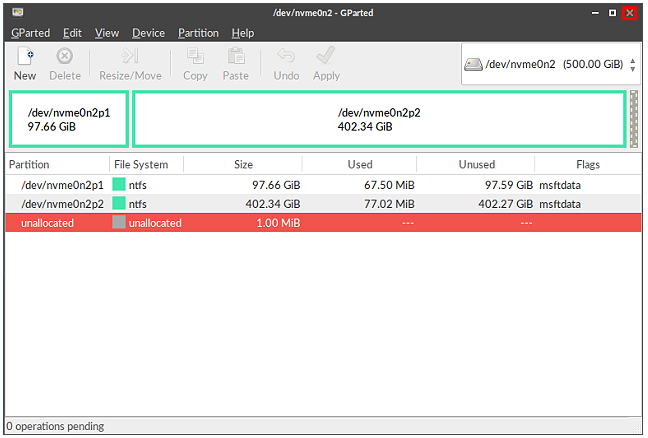Open the Device menu
Viewport: 648px width, 438px height.
tap(148, 33)
